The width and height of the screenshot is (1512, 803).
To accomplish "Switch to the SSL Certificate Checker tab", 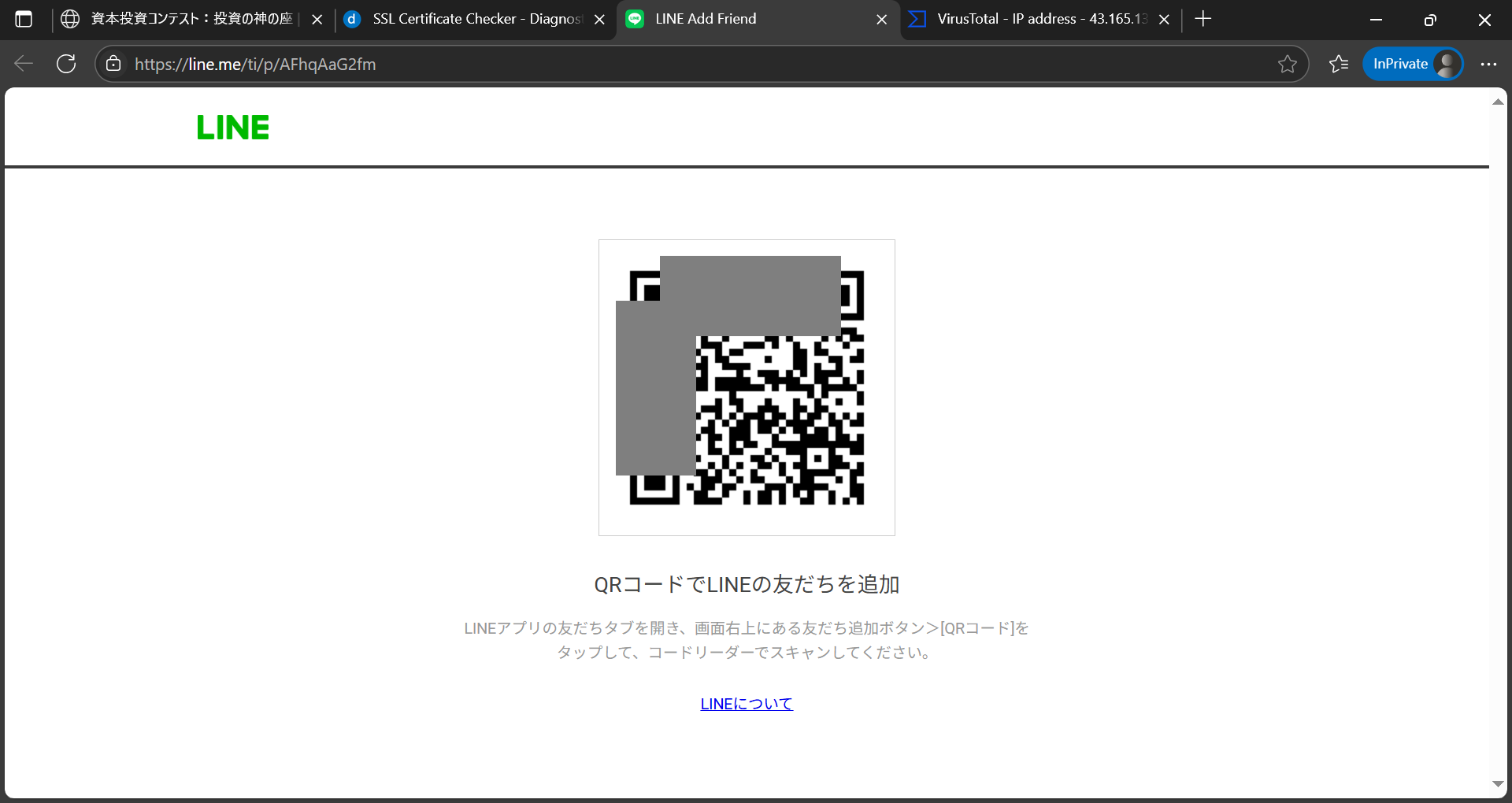I will (476, 19).
